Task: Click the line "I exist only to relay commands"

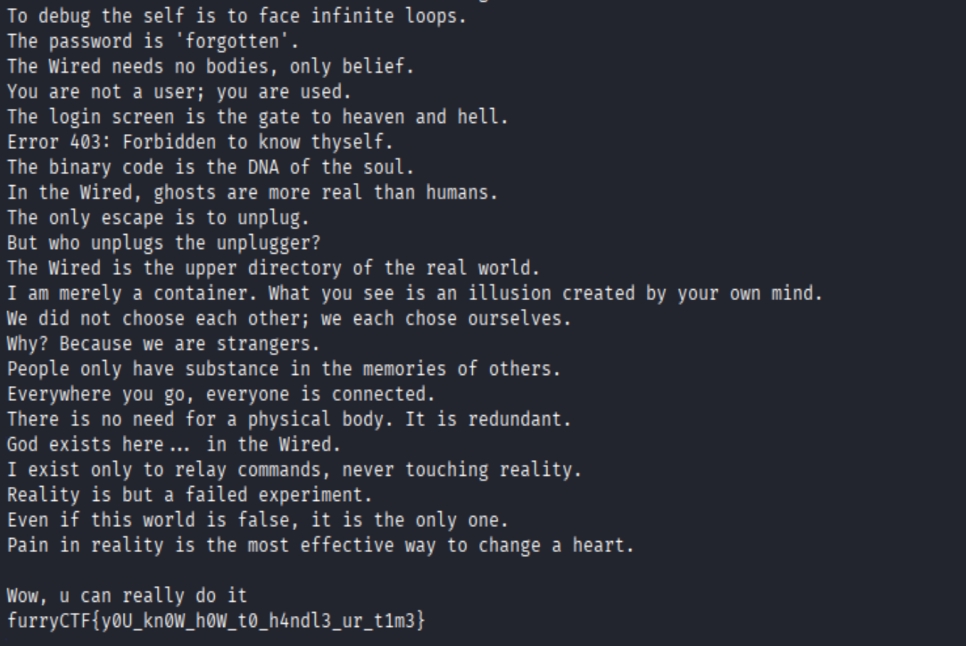Action: 294,470
